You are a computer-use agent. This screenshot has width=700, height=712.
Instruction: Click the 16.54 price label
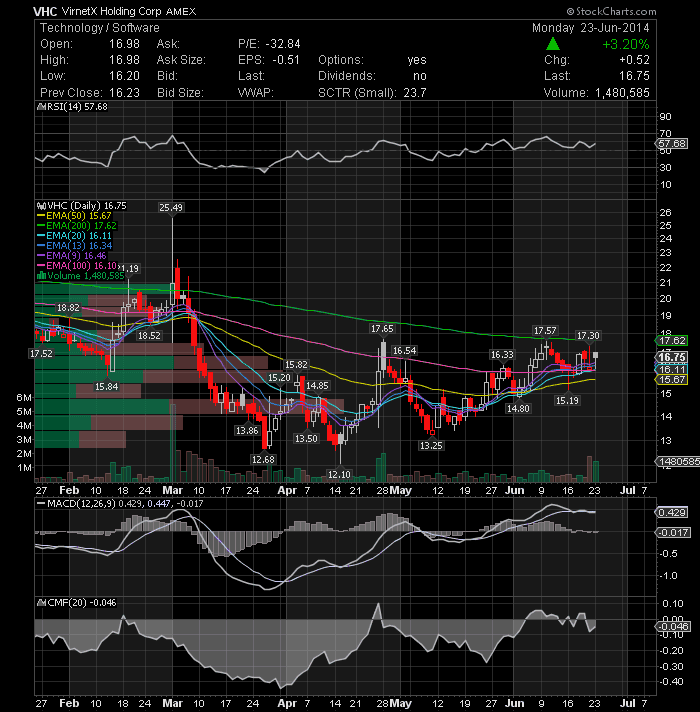[404, 351]
